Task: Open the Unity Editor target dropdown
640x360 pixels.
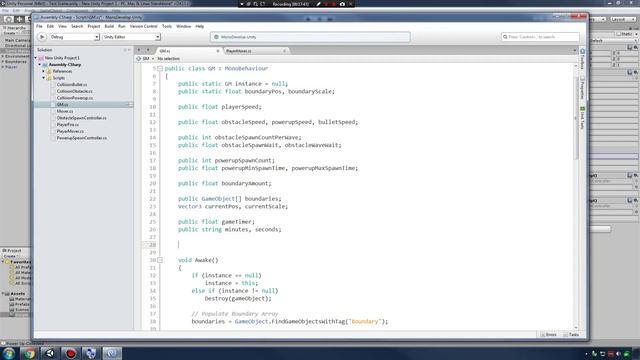Action: pos(131,37)
